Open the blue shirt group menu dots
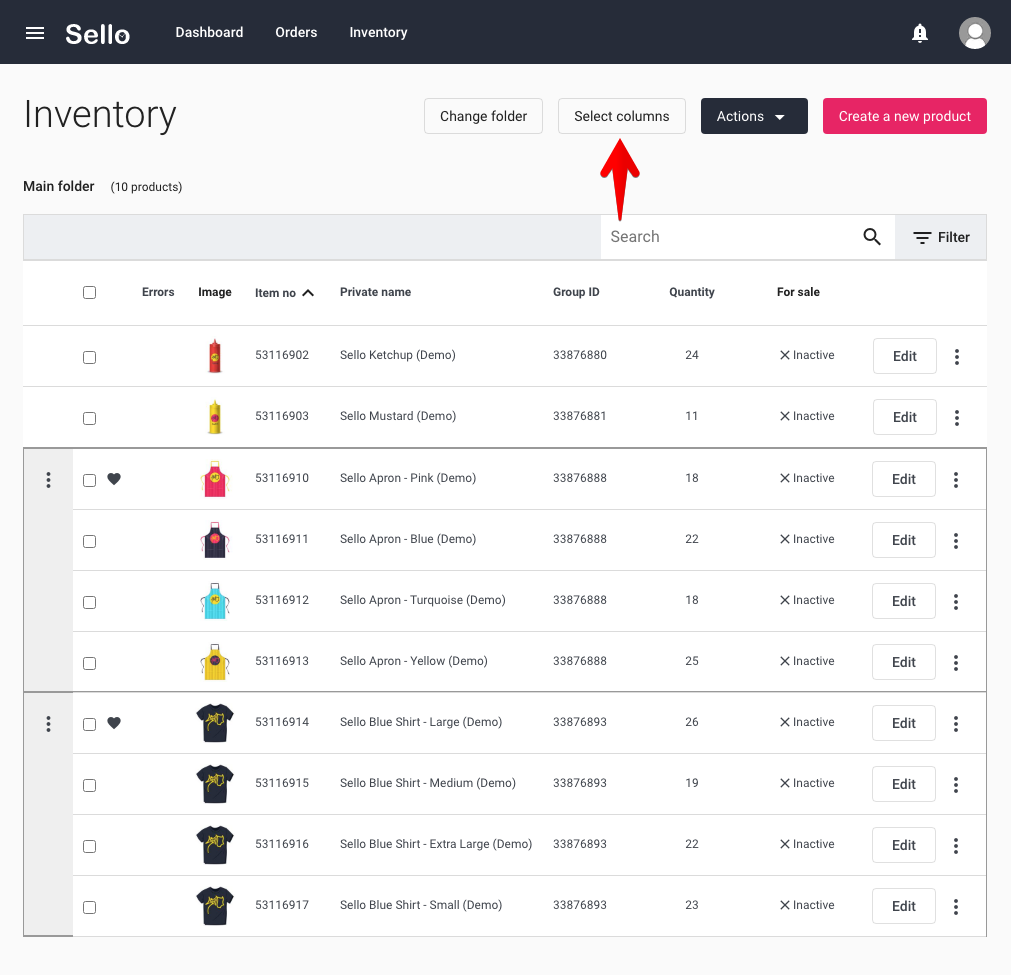This screenshot has width=1011, height=975. (48, 724)
